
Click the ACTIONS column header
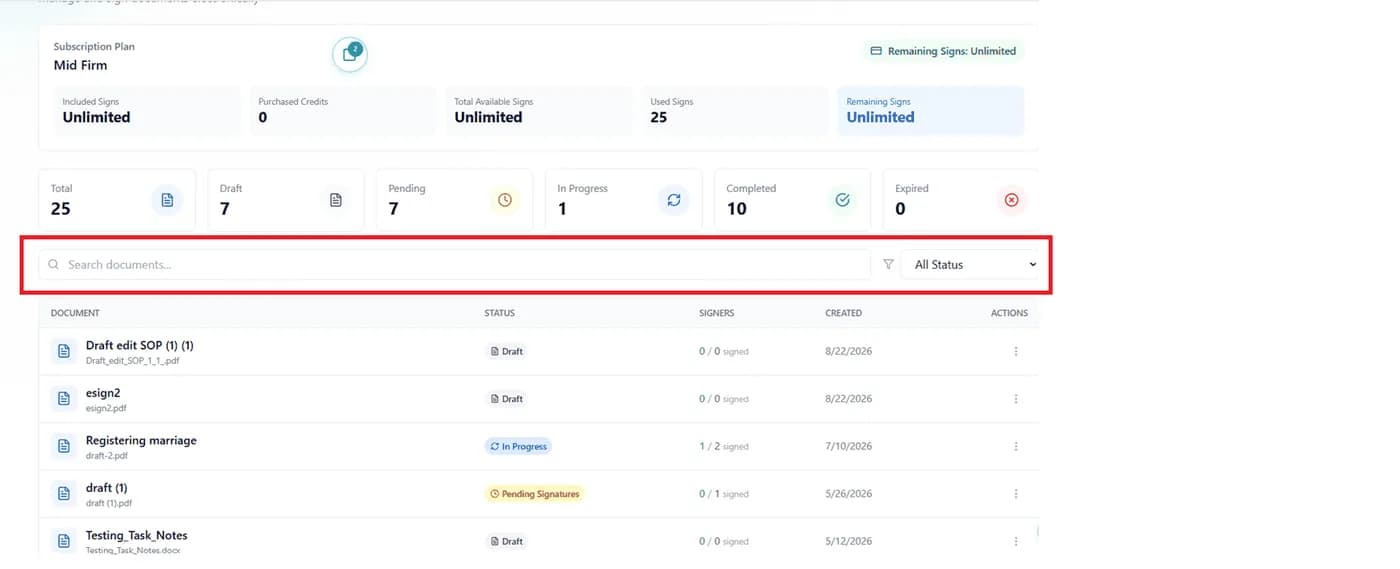click(x=1009, y=313)
